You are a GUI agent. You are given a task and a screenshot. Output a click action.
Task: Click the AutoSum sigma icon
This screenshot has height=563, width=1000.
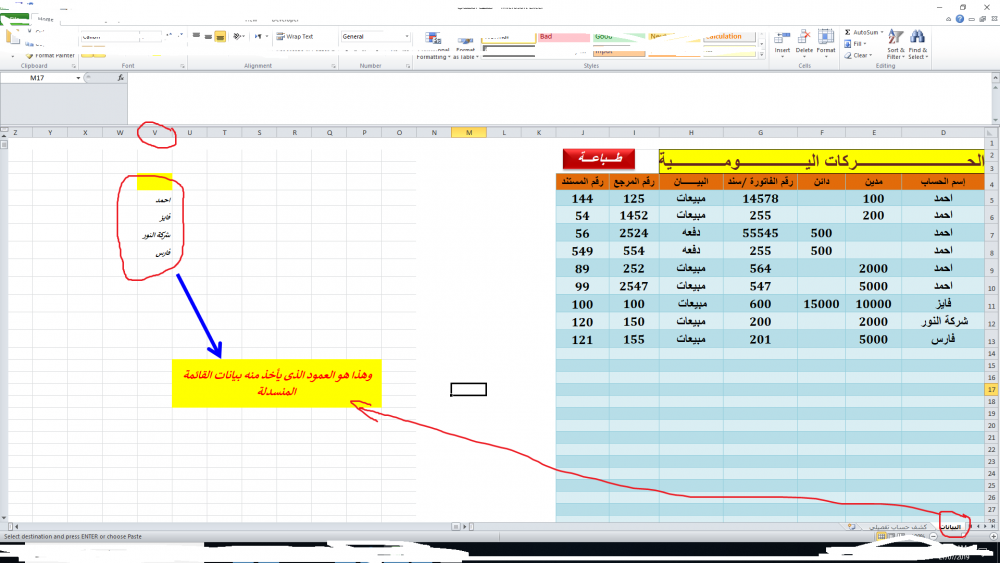(x=847, y=32)
